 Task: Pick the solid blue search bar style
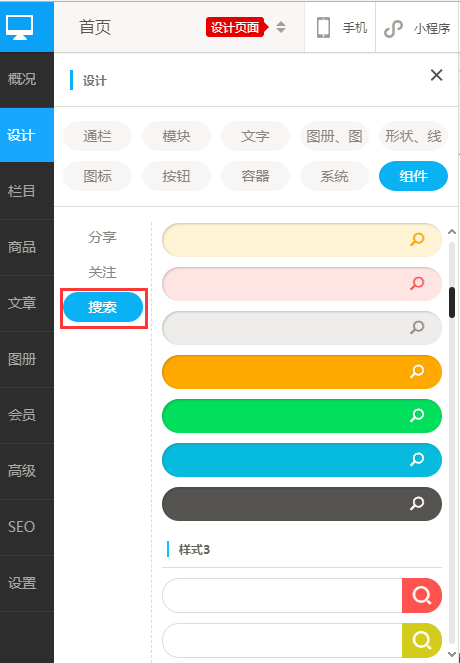[302, 460]
